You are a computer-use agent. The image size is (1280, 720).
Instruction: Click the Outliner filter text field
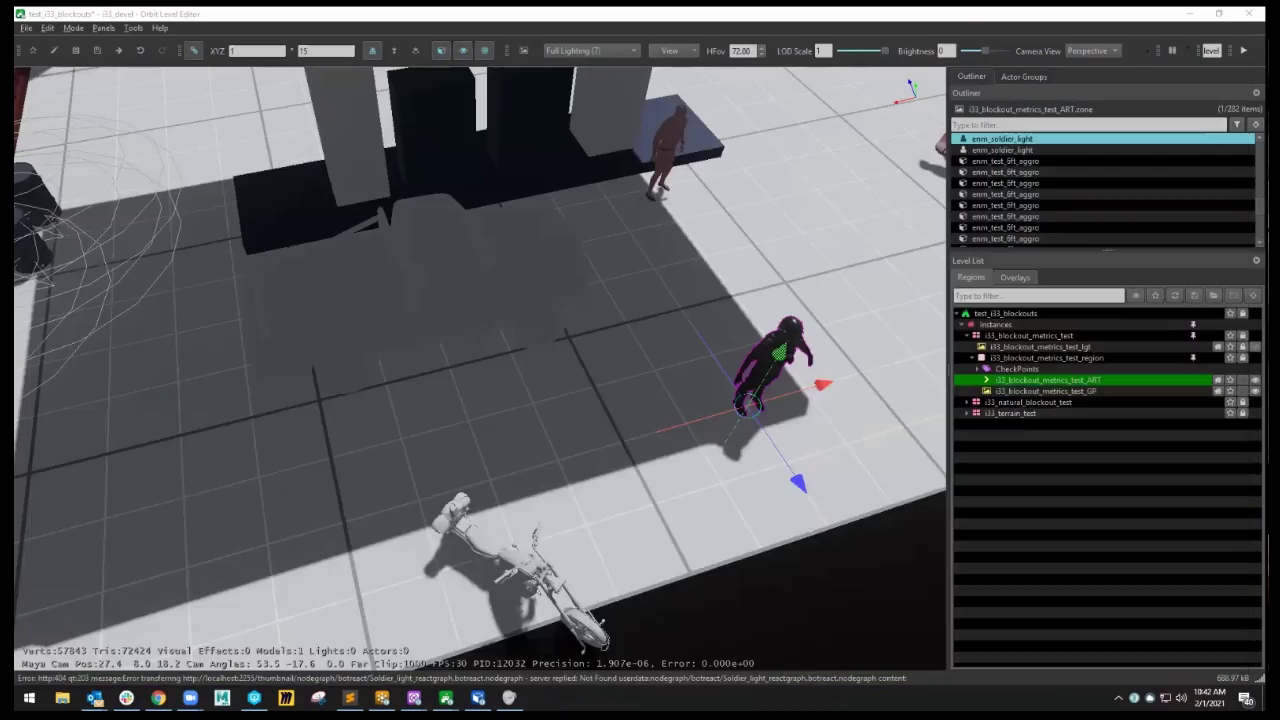pos(1088,125)
